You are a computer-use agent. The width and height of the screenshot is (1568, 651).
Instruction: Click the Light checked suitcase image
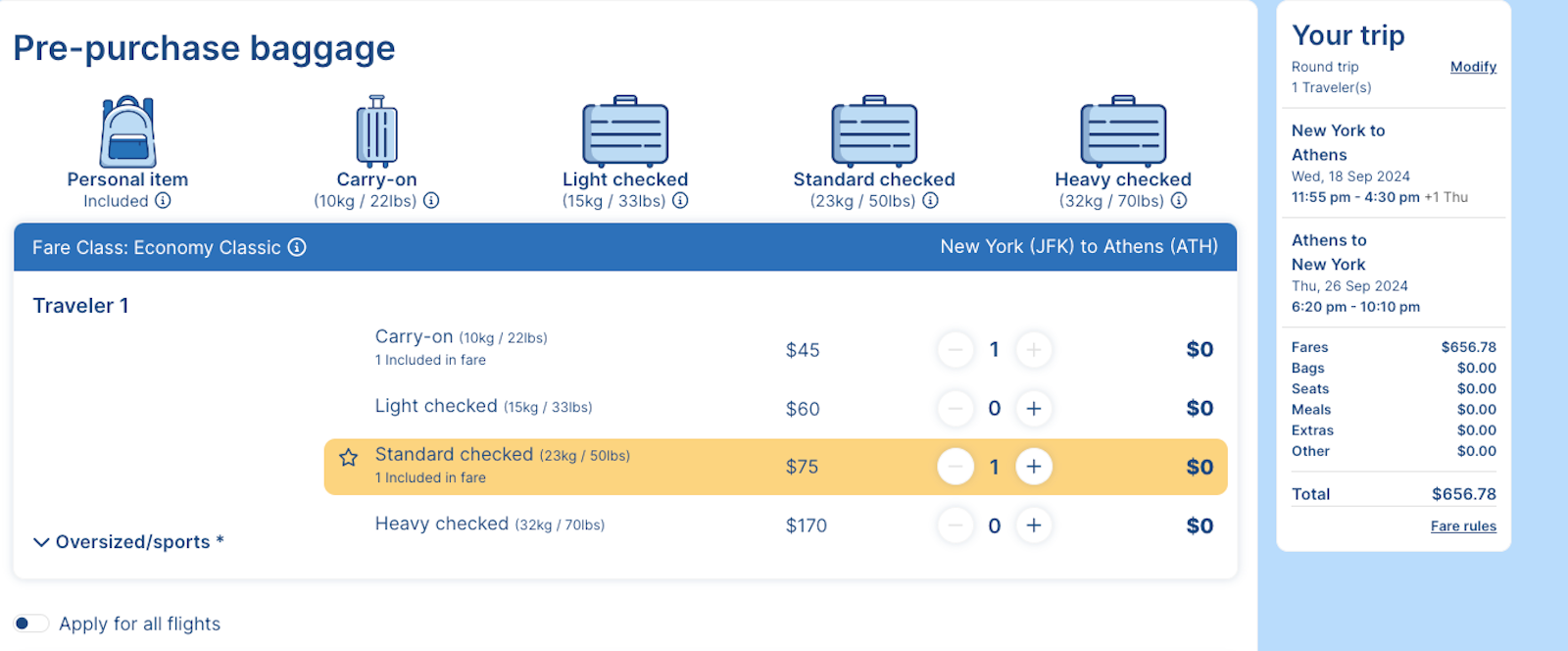point(625,131)
